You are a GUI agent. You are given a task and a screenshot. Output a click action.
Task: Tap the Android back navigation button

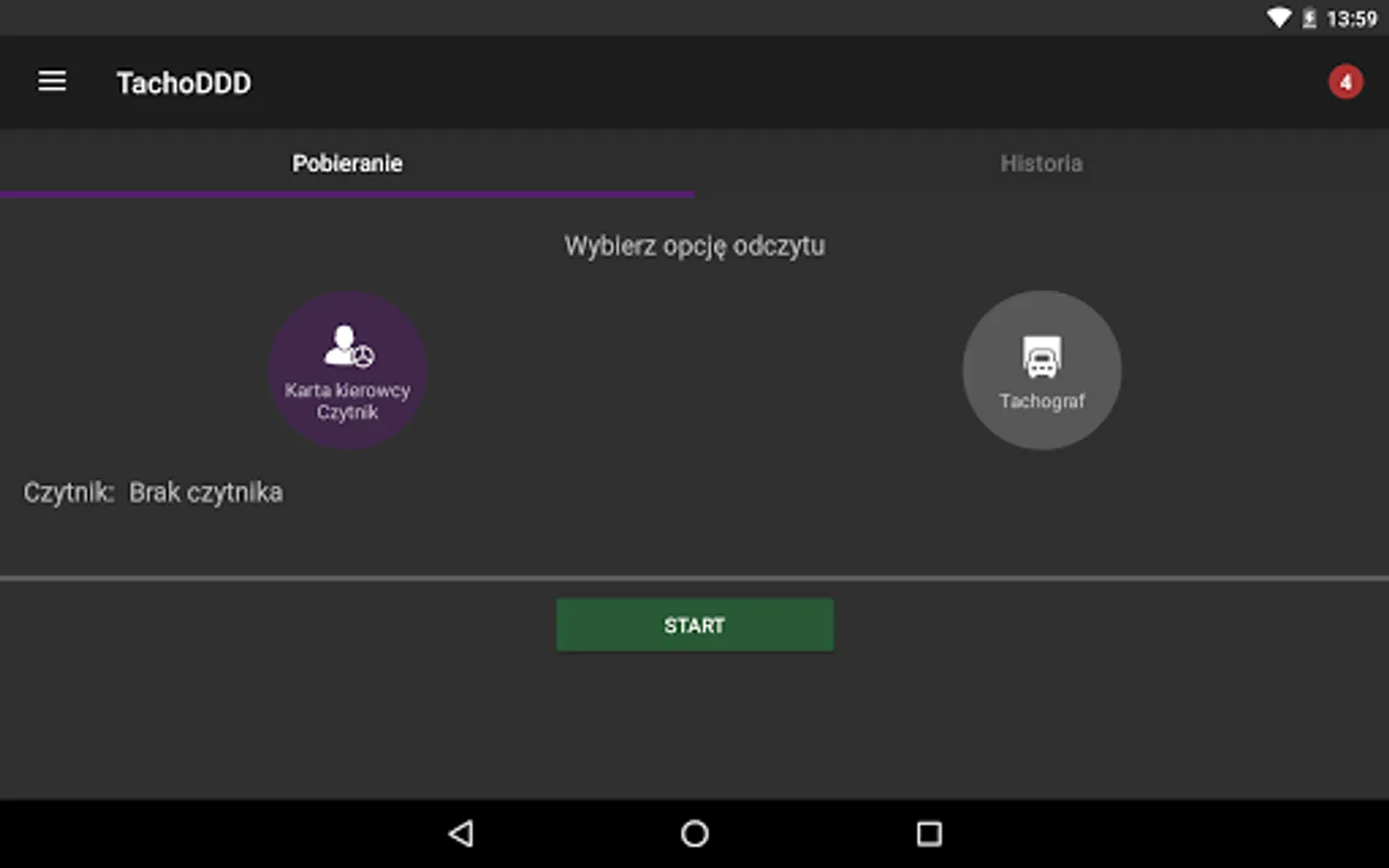click(461, 833)
